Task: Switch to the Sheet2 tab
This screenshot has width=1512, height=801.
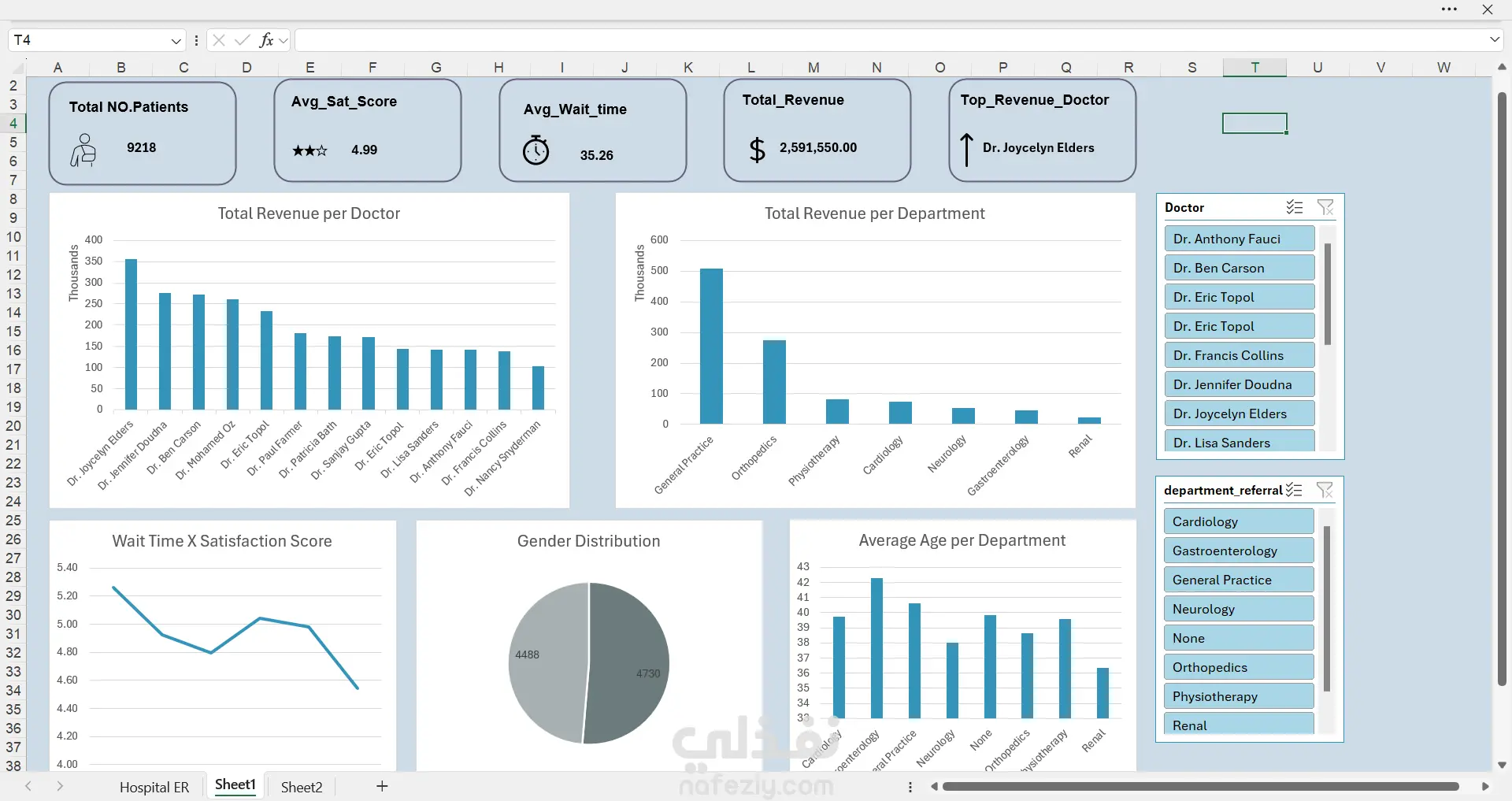Action: click(x=302, y=787)
